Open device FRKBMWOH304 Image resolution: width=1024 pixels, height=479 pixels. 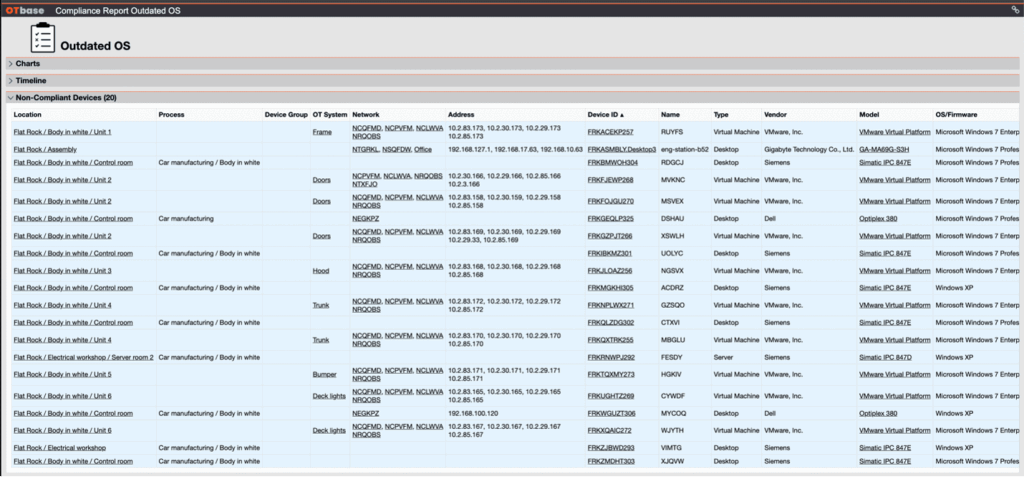tap(613, 162)
